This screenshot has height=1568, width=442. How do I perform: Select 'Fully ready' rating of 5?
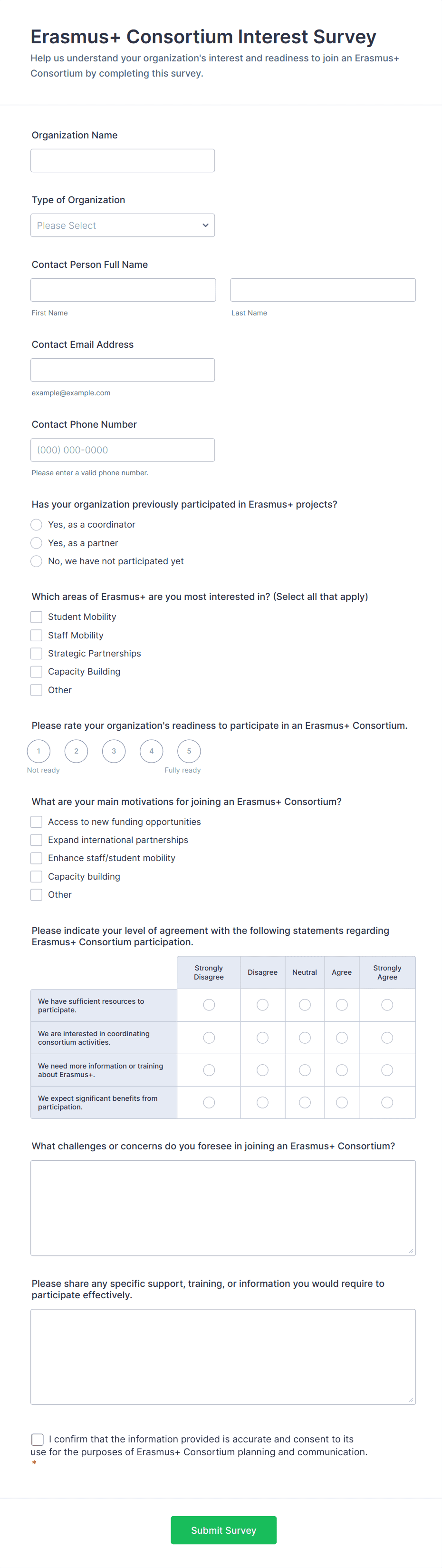pyautogui.click(x=189, y=751)
